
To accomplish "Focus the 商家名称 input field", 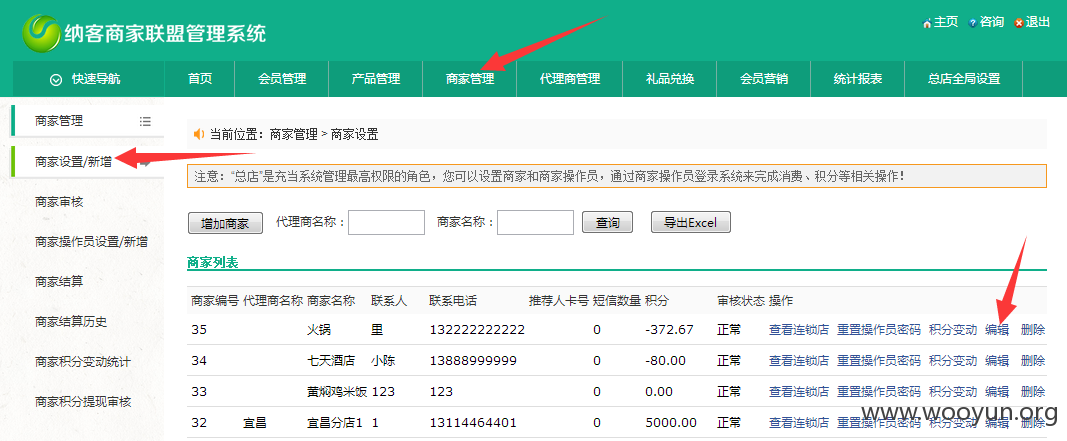I will pyautogui.click(x=536, y=222).
